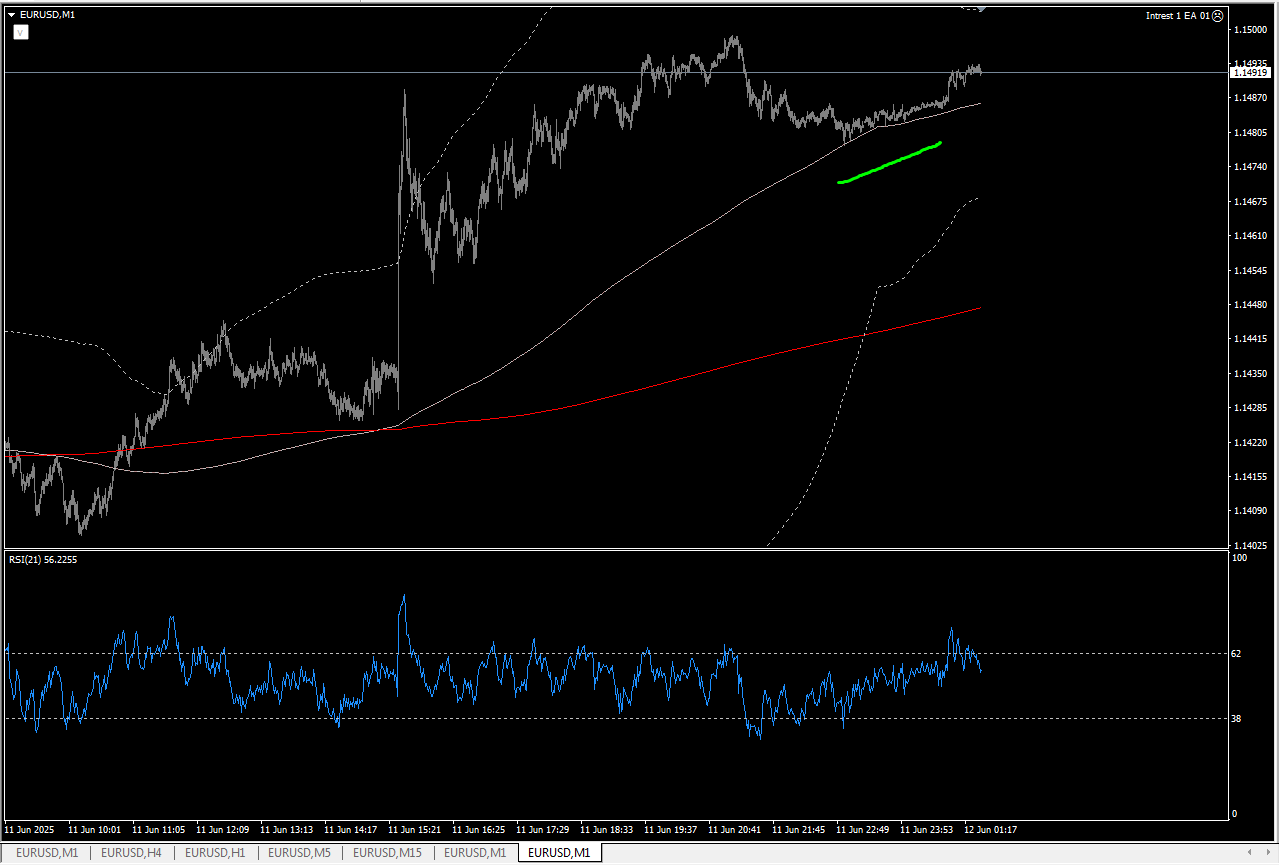Switch to the EURUSD,H4 chart tab
Image resolution: width=1279 pixels, height=865 pixels.
(131, 853)
